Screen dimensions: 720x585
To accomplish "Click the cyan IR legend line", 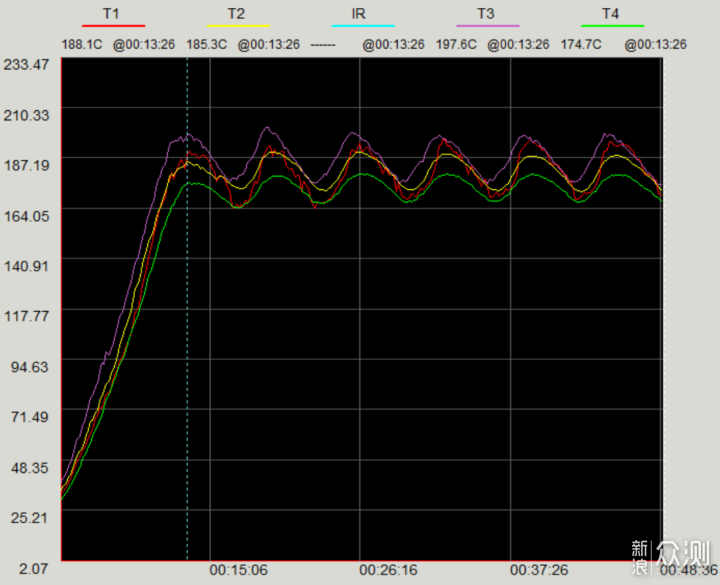I will 363,26.
